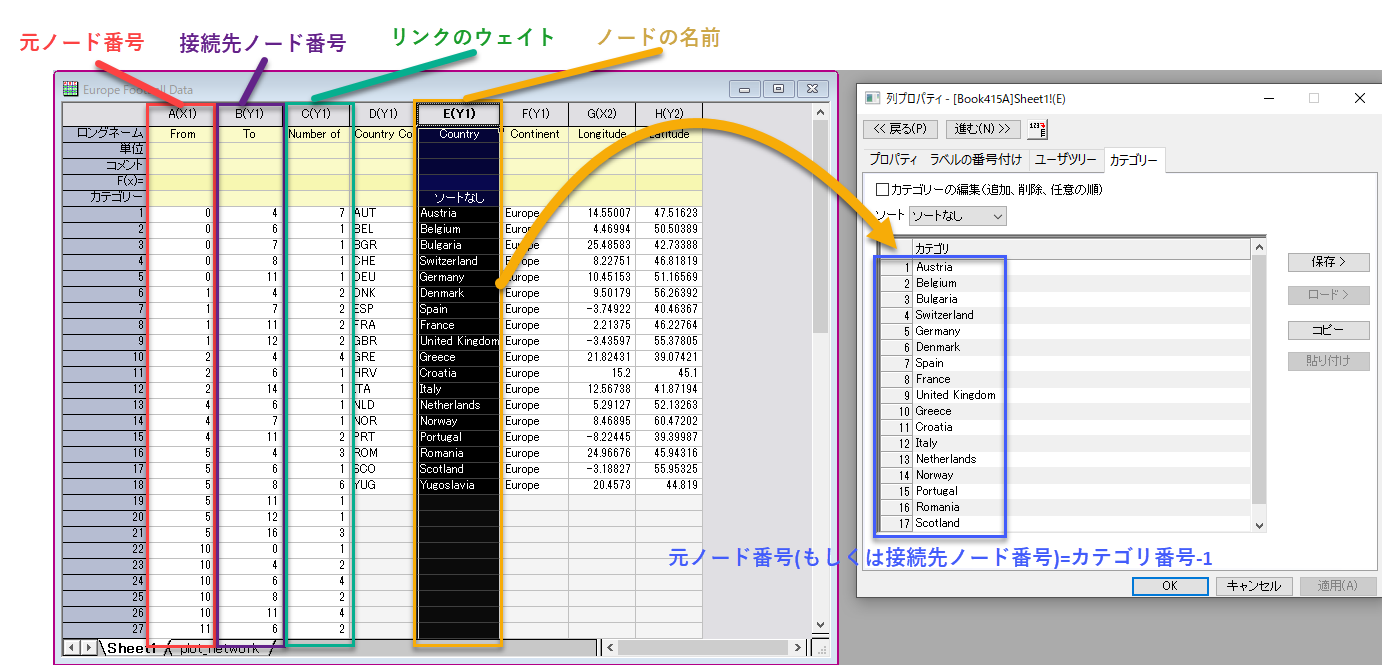
Task: Close the 列プロパティ dialog
Action: pyautogui.click(x=1359, y=98)
